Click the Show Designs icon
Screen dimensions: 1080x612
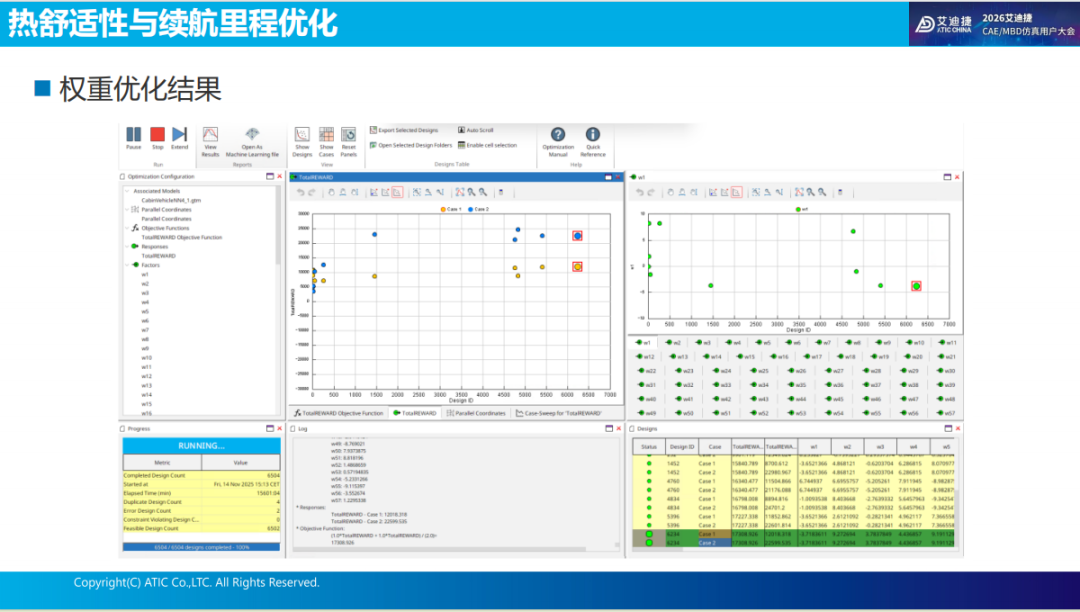[302, 134]
